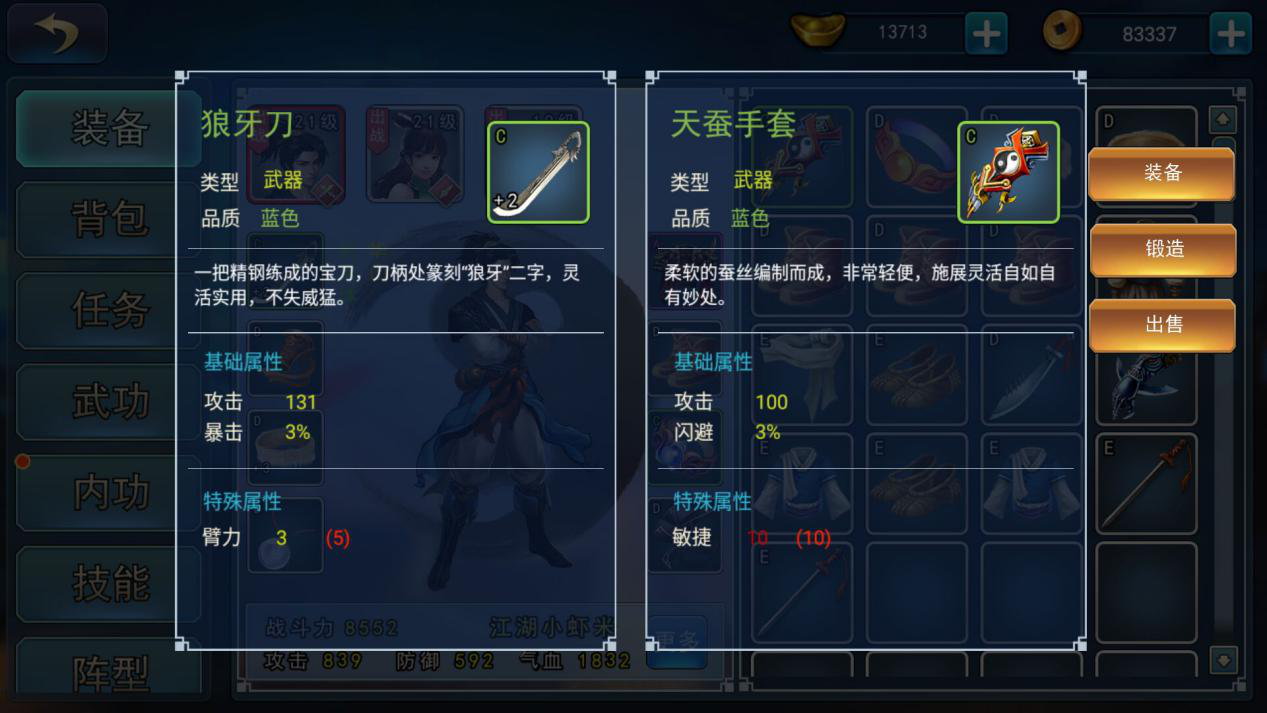This screenshot has height=713, width=1267.
Task: Tap the gold ingot currency icon
Action: coord(818,31)
